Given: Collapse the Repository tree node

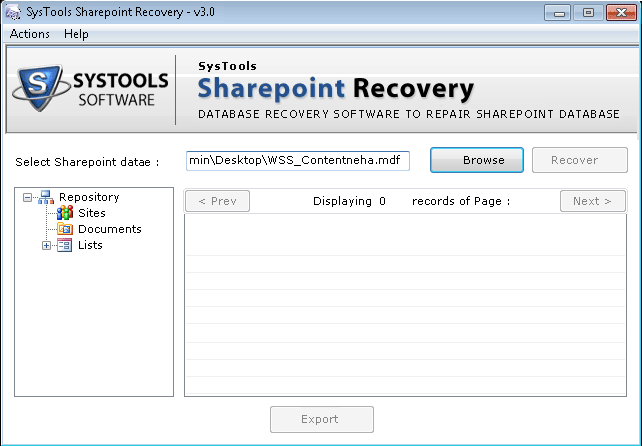Looking at the screenshot, I should (27, 198).
